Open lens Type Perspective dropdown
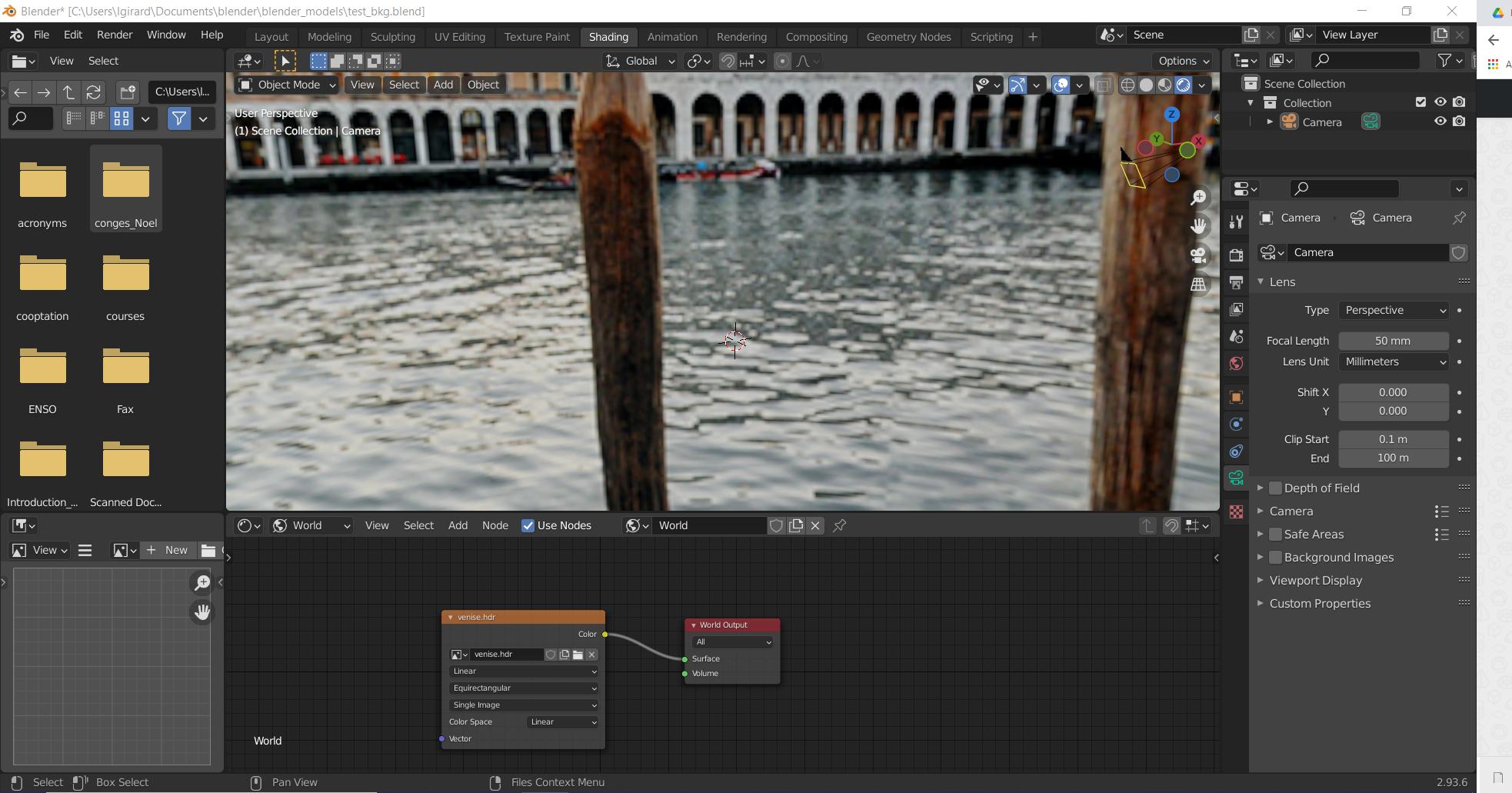 coord(1394,310)
